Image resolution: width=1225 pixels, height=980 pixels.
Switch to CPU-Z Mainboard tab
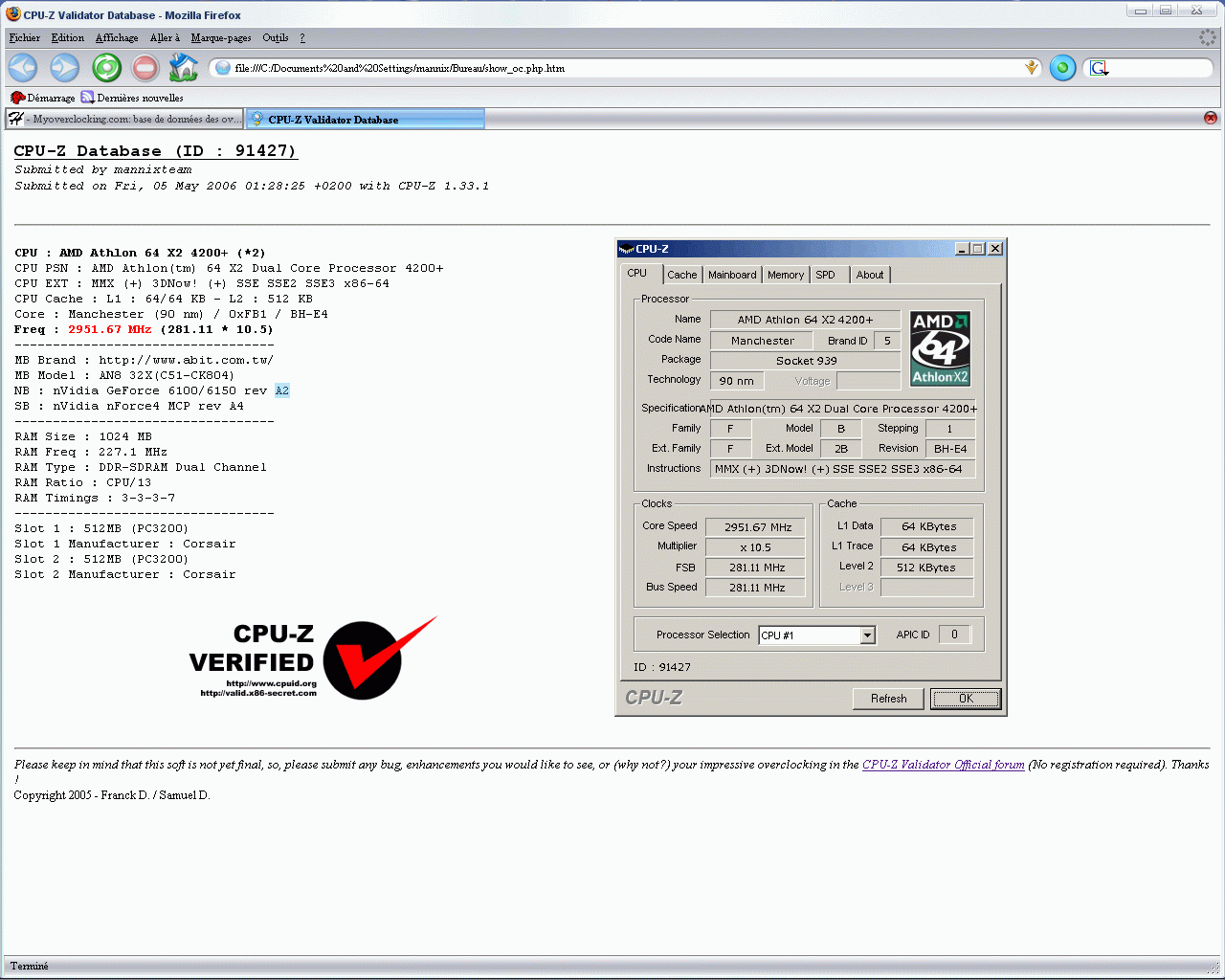(732, 275)
